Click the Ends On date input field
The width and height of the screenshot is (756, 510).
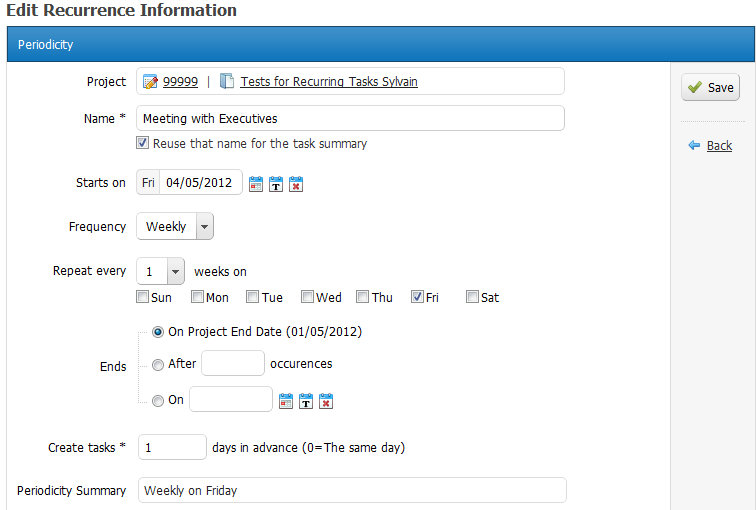[x=231, y=399]
